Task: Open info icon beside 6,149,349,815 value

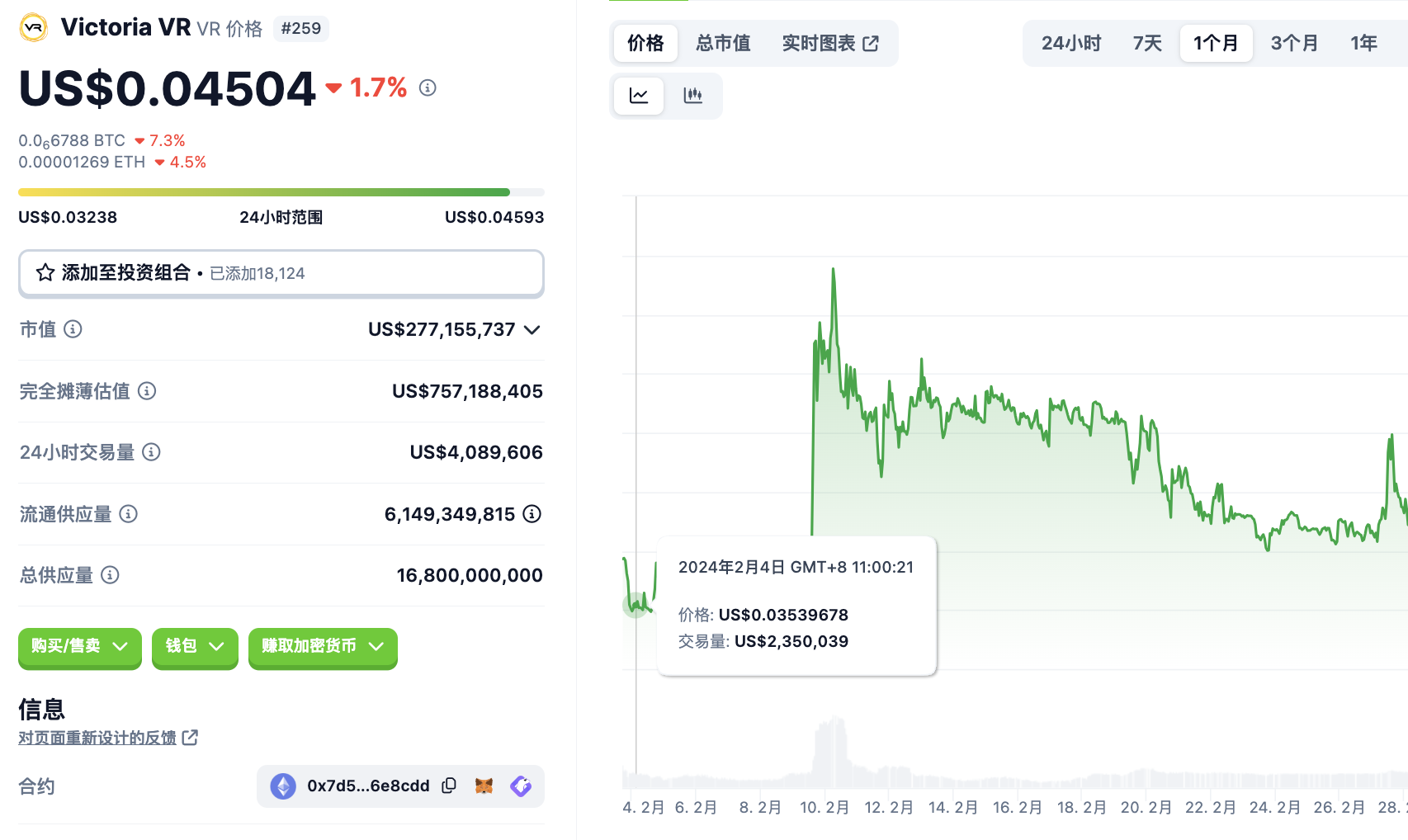Action: click(532, 514)
